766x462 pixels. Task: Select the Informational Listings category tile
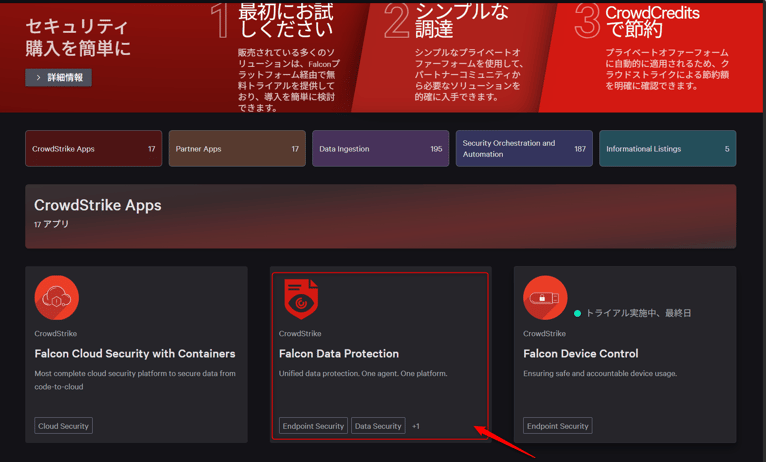(668, 148)
